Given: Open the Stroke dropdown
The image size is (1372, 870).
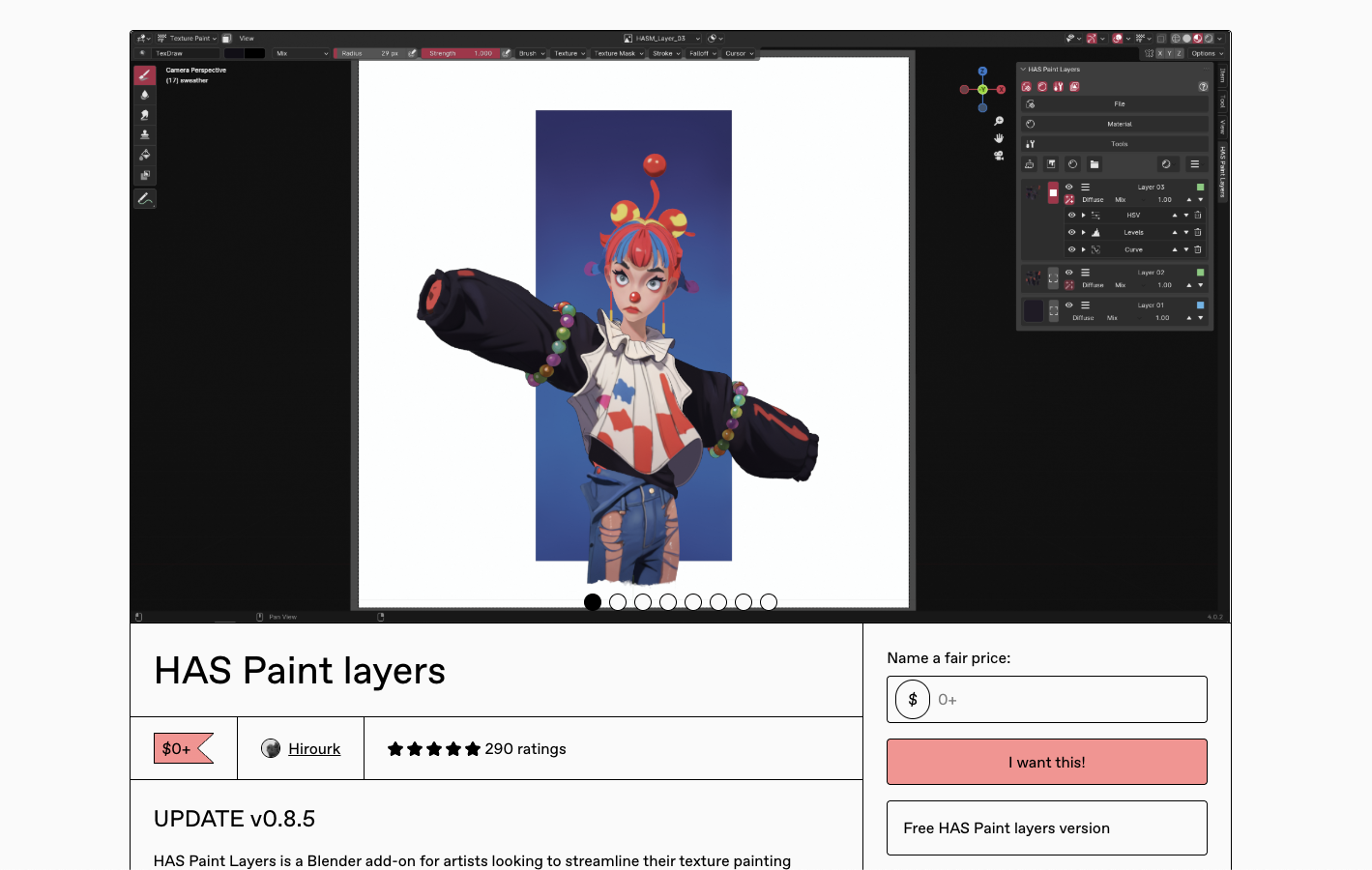Looking at the screenshot, I should 666,53.
